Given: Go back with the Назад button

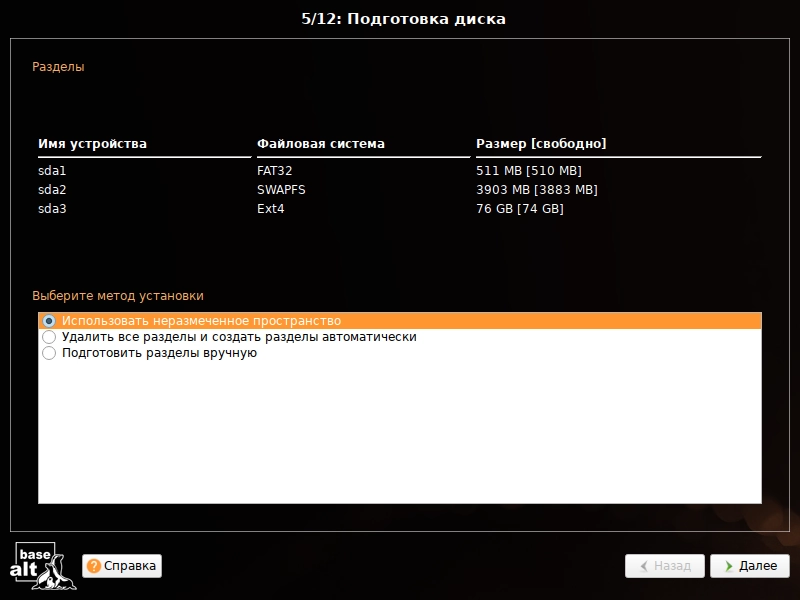Looking at the screenshot, I should pyautogui.click(x=665, y=566).
